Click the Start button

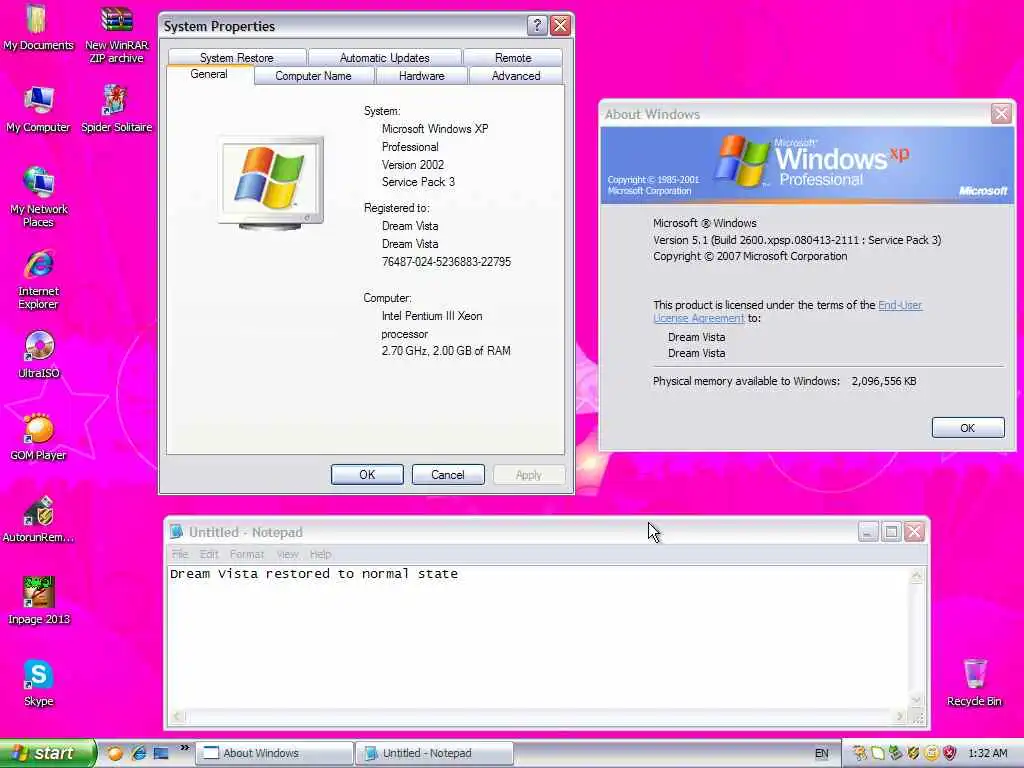tap(48, 753)
